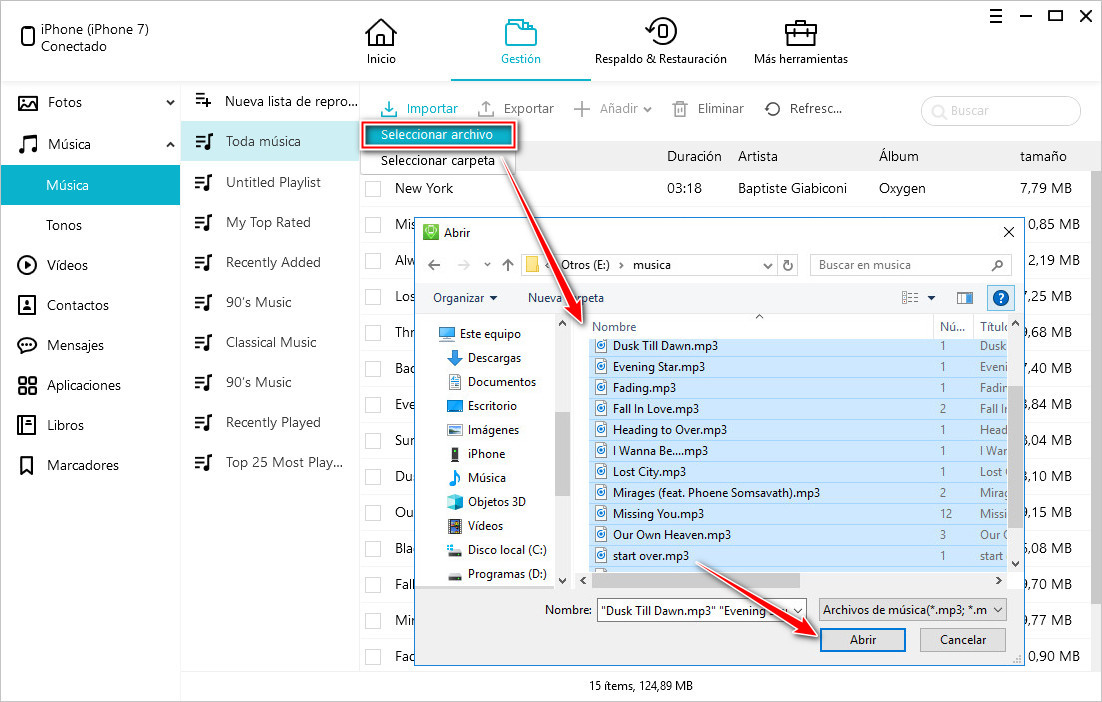Tick the checkbox of the song row starting 'Los'
This screenshot has height=702, width=1102.
373,297
